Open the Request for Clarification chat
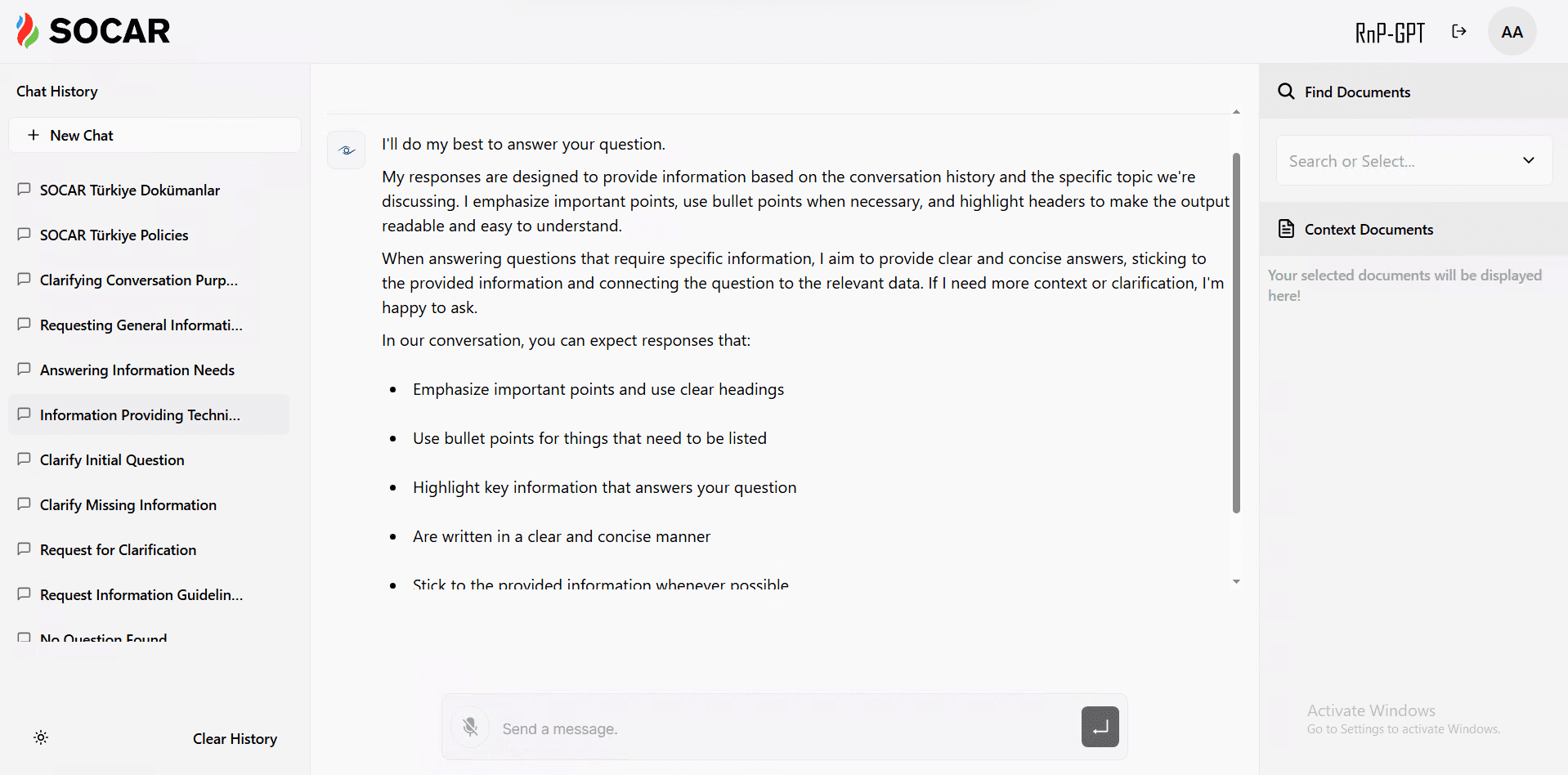1568x775 pixels. [x=118, y=549]
